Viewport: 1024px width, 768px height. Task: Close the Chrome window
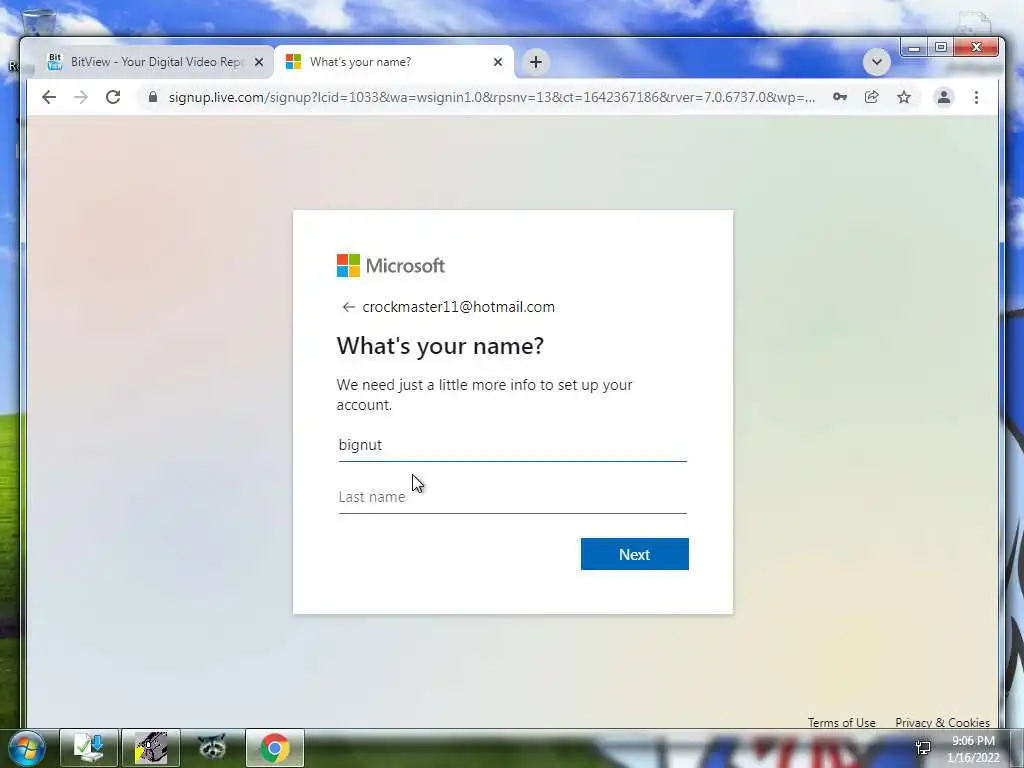click(976, 48)
